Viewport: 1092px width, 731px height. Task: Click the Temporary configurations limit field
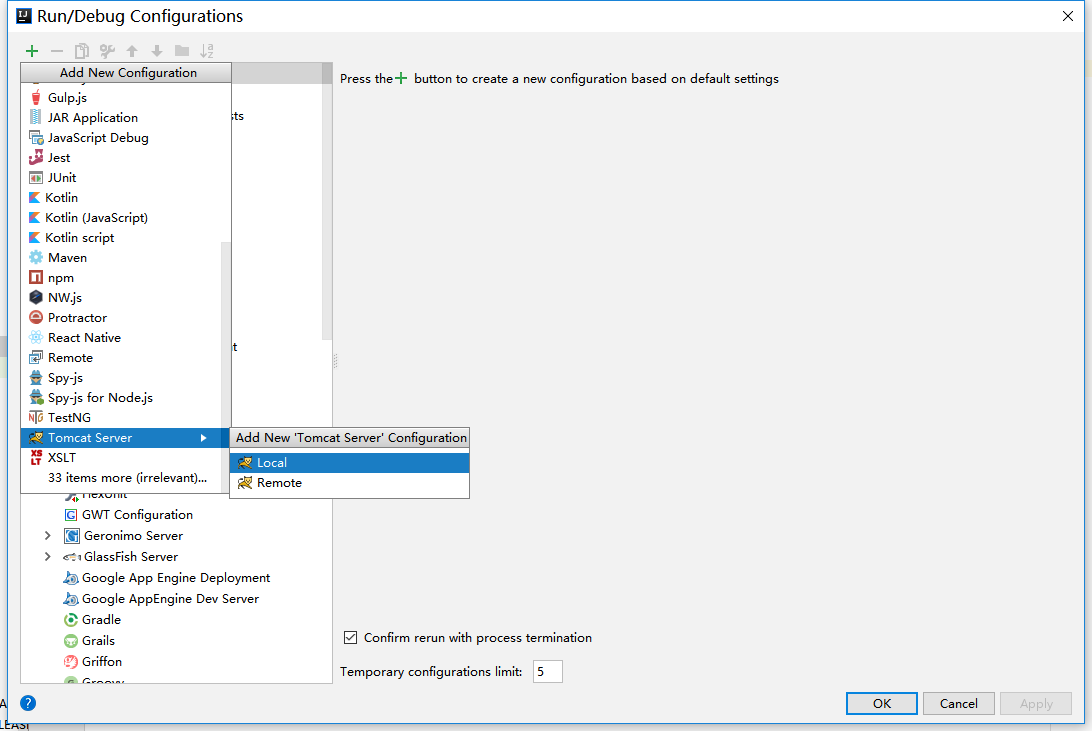(x=547, y=672)
